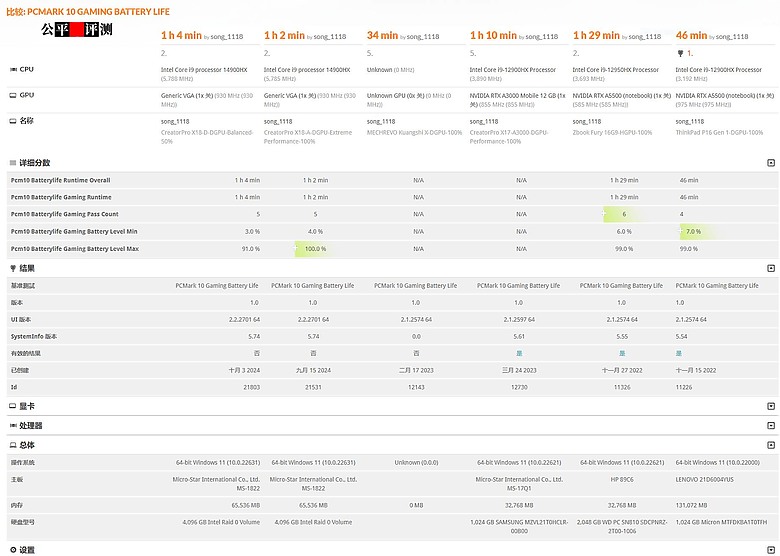
Task: Open the 1 h 4 min result
Action: (x=181, y=35)
